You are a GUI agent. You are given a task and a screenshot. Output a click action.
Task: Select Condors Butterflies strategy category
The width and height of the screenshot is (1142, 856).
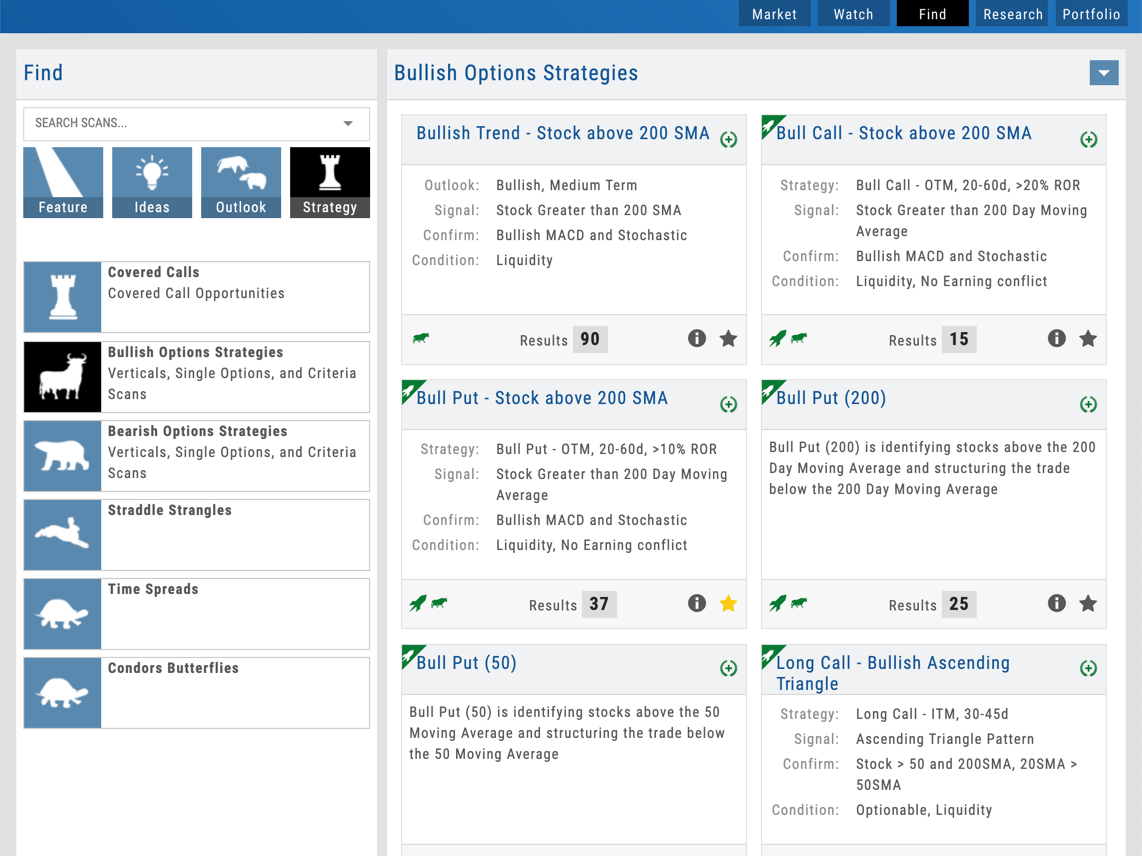tap(197, 692)
